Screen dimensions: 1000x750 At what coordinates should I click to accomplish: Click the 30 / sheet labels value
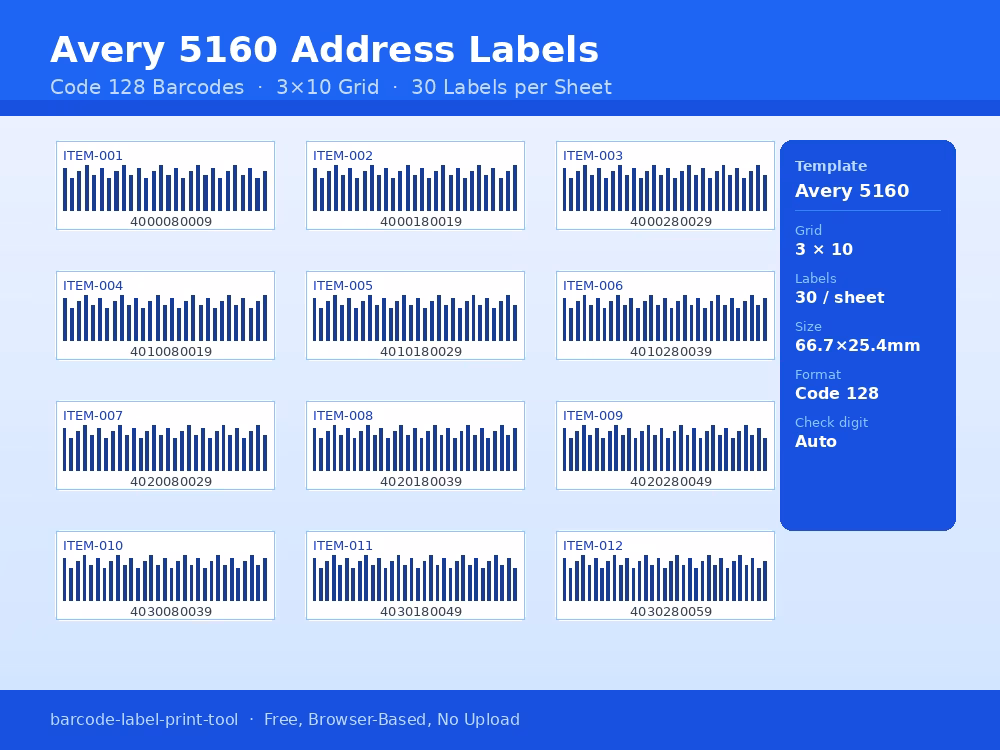pyautogui.click(x=839, y=297)
